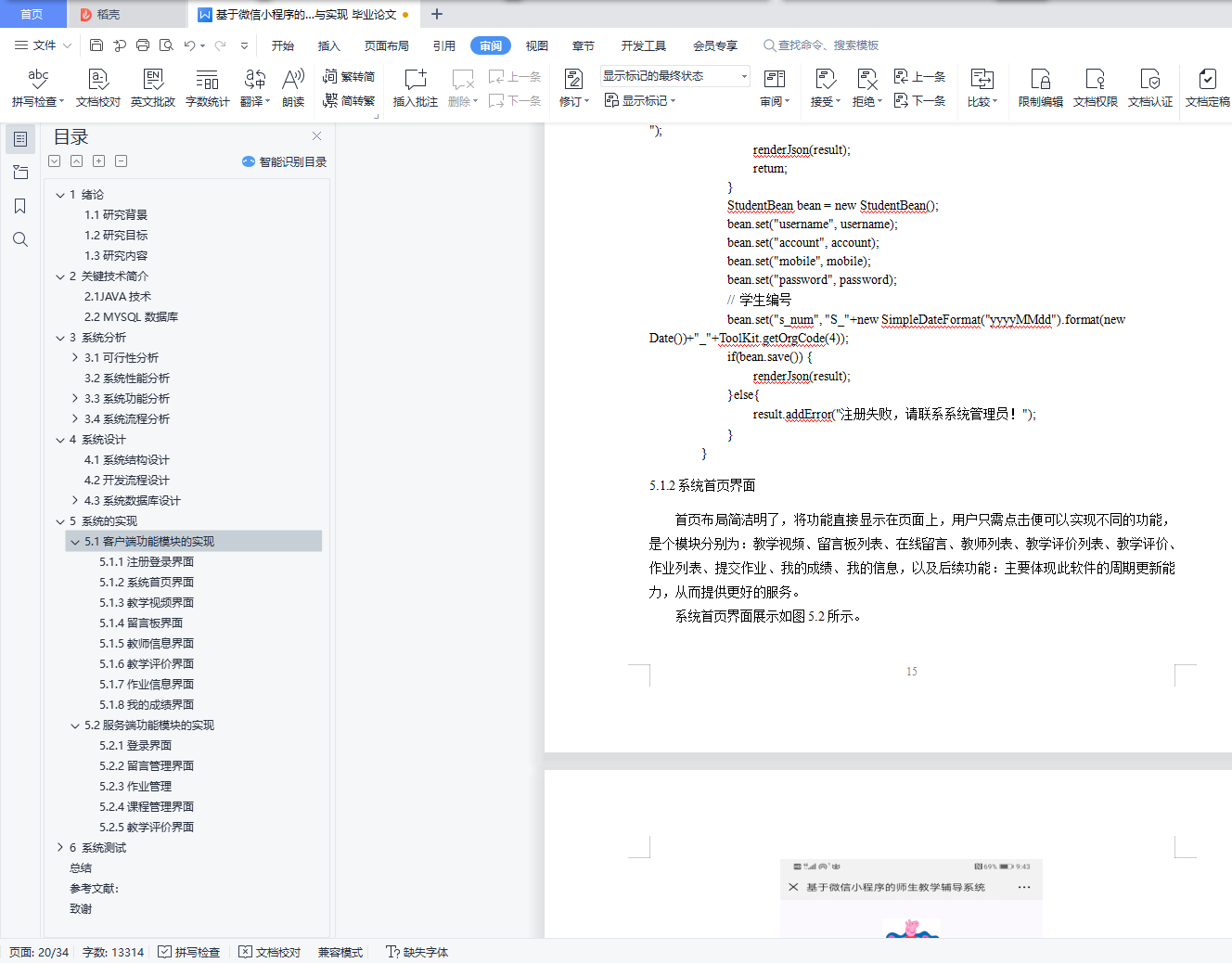Screen dimensions: 1232x963
Task: Convert text using 简转繁
Action: pos(349,100)
